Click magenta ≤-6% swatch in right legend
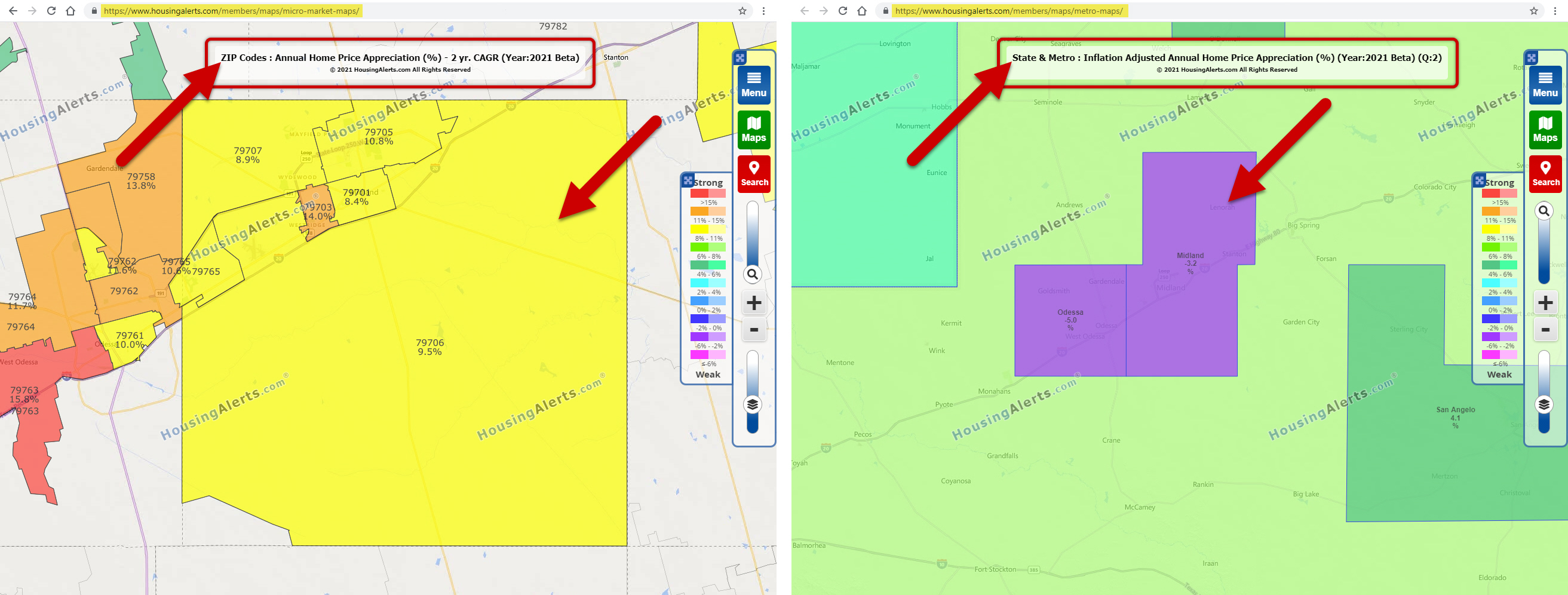The width and height of the screenshot is (1568, 595). click(1499, 354)
